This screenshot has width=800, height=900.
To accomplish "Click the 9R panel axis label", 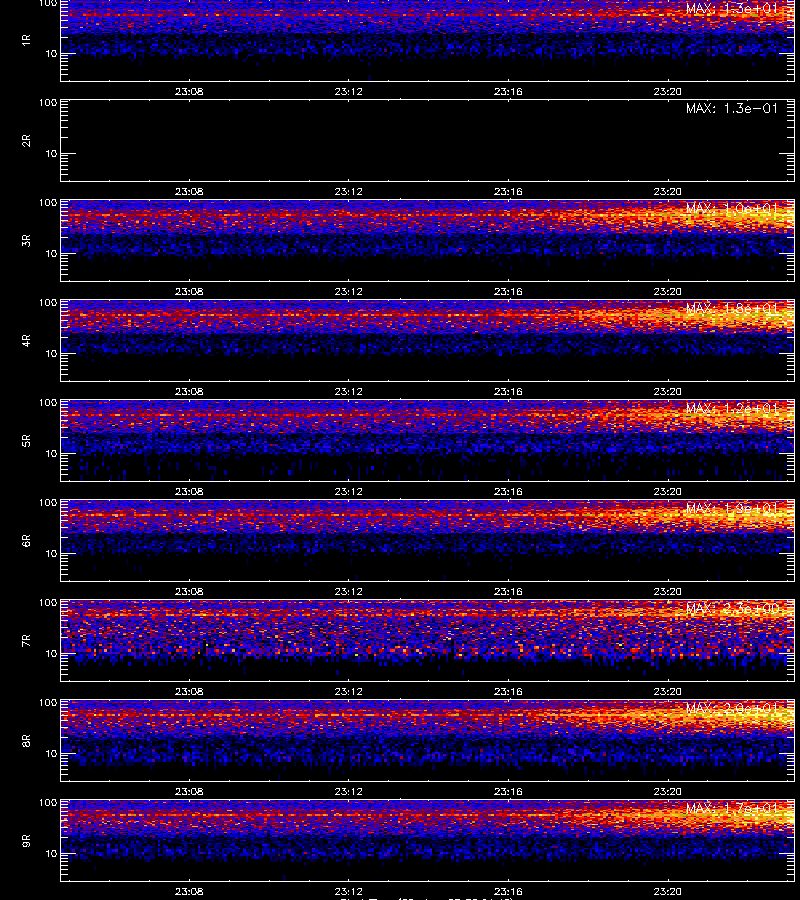I will pos(26,840).
